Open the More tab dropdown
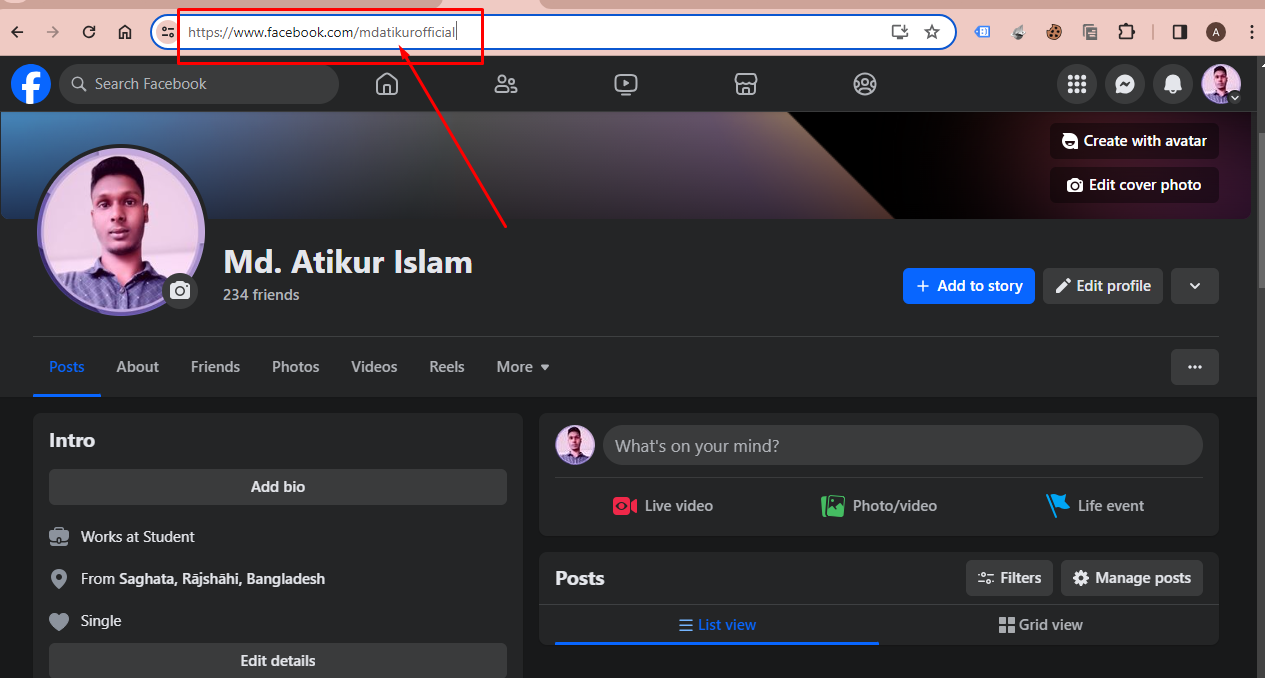The width and height of the screenshot is (1265, 678). [523, 367]
